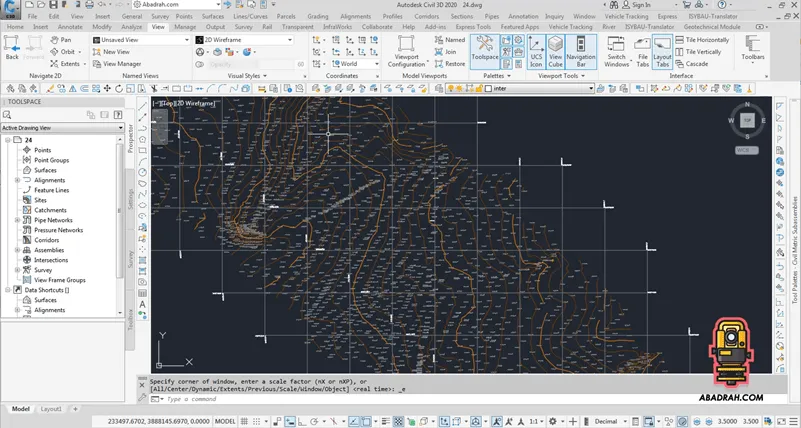Expand the Alignments tree node in Toolspace

(x=18, y=180)
